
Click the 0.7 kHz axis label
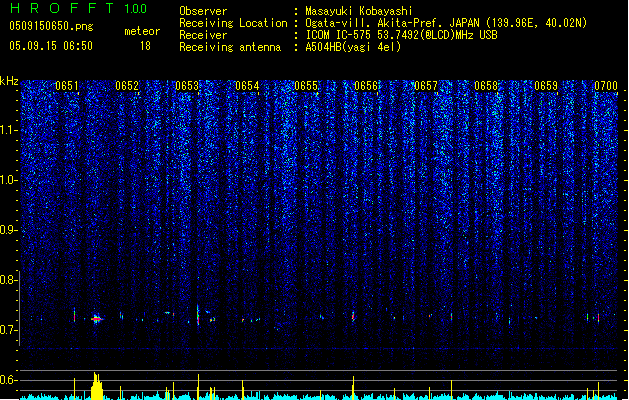(x=9, y=330)
